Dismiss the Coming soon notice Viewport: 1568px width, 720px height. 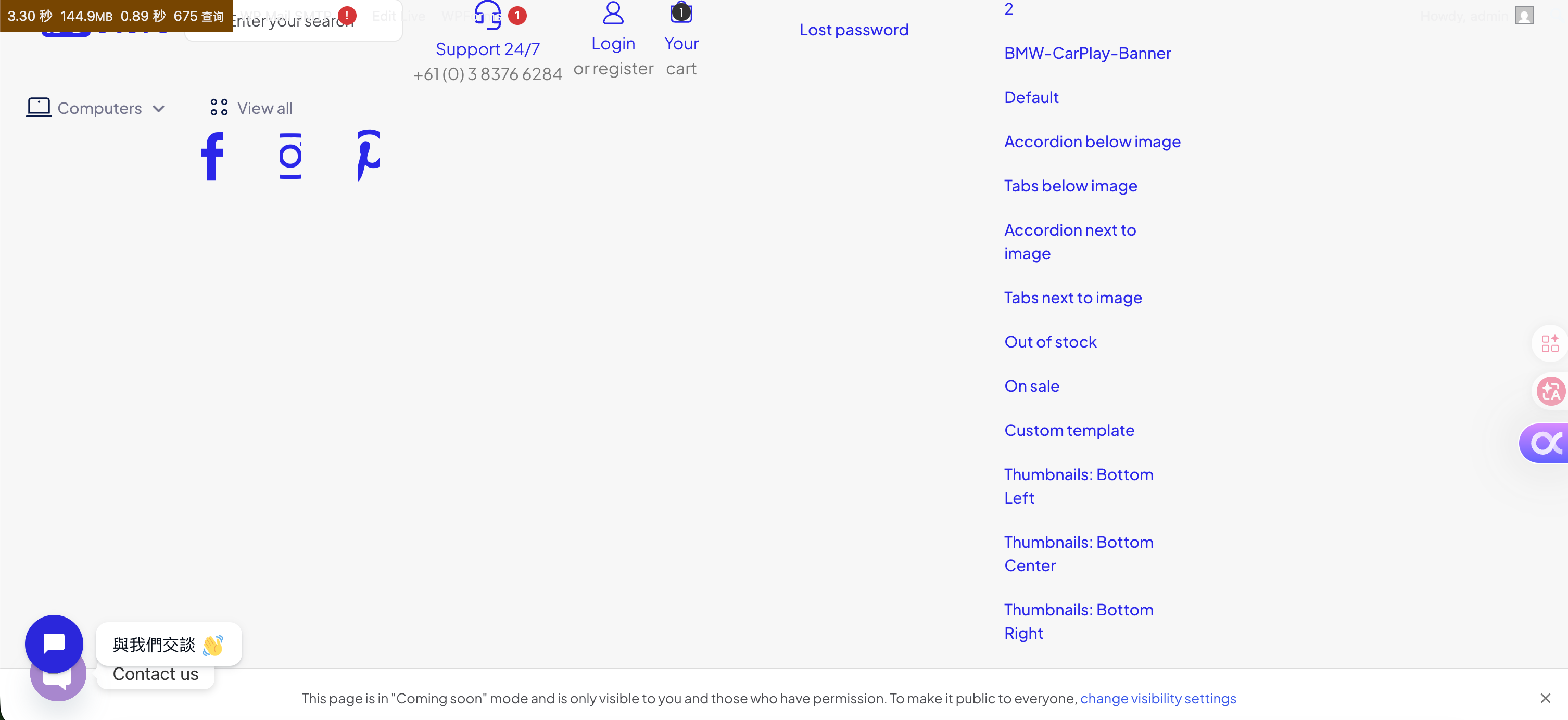click(x=1545, y=698)
